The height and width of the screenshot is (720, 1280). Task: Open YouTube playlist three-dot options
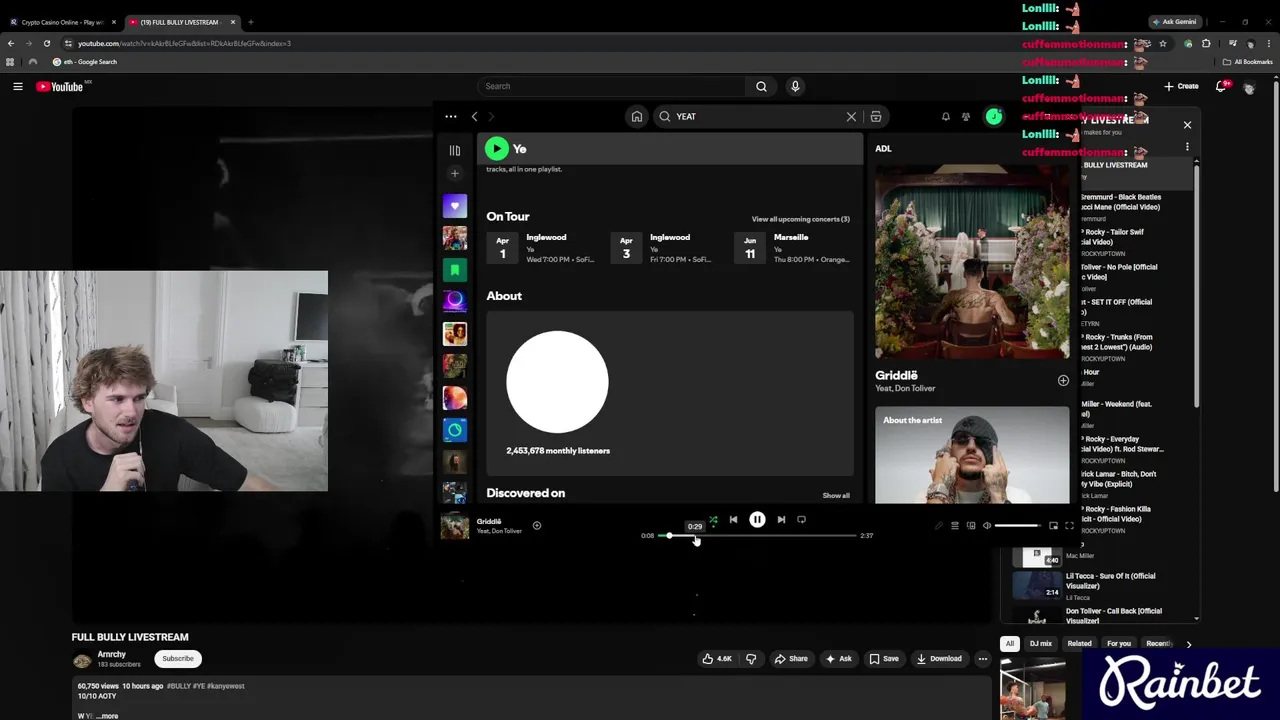click(x=1187, y=147)
